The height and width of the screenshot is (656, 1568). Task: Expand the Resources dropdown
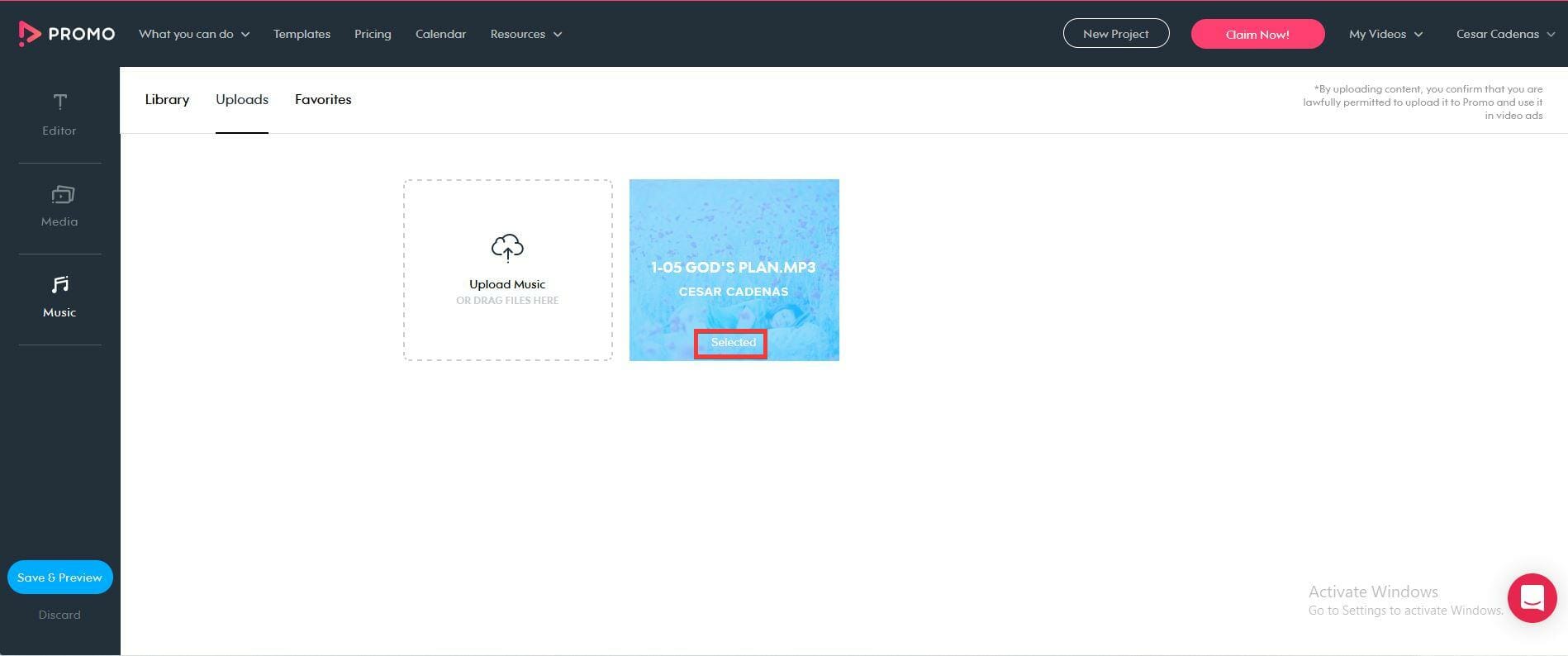click(526, 34)
